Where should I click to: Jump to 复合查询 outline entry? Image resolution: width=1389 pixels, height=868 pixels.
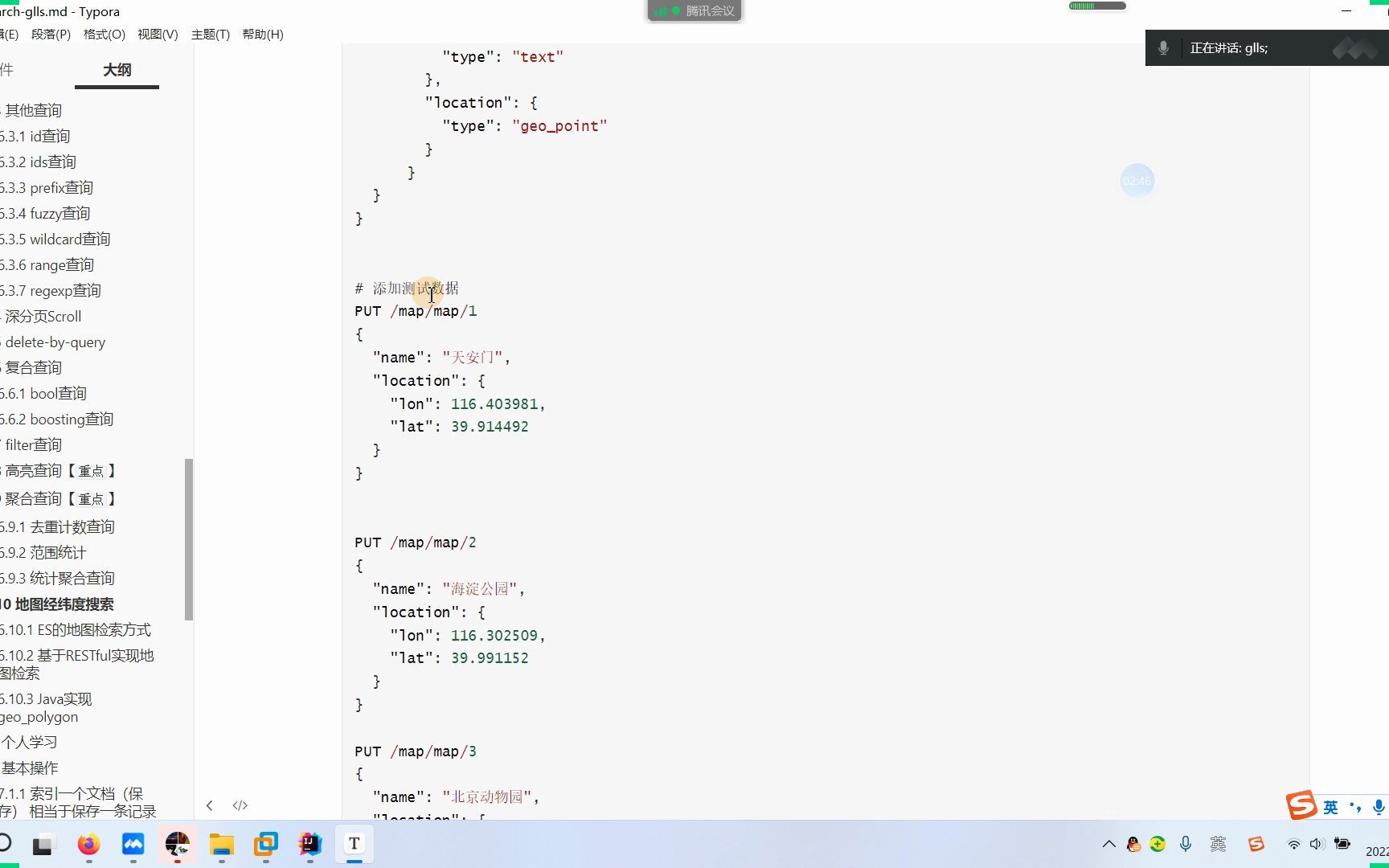coord(34,368)
